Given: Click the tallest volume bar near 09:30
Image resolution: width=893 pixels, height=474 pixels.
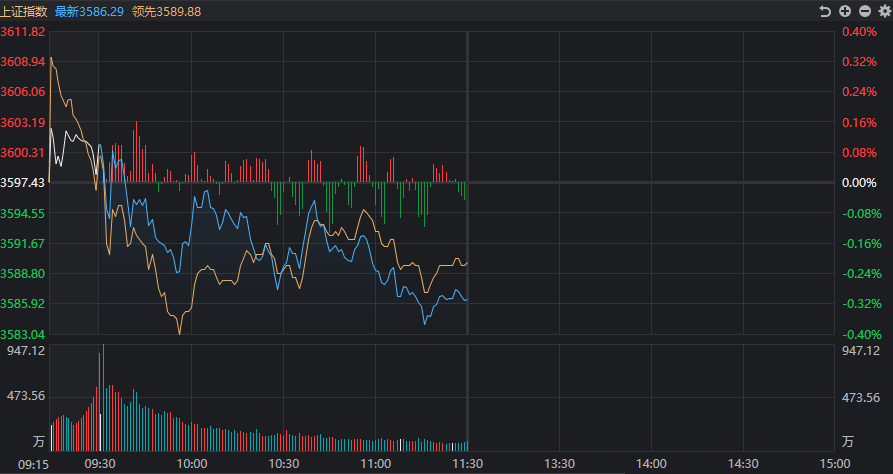Looking at the screenshot, I should (103, 398).
